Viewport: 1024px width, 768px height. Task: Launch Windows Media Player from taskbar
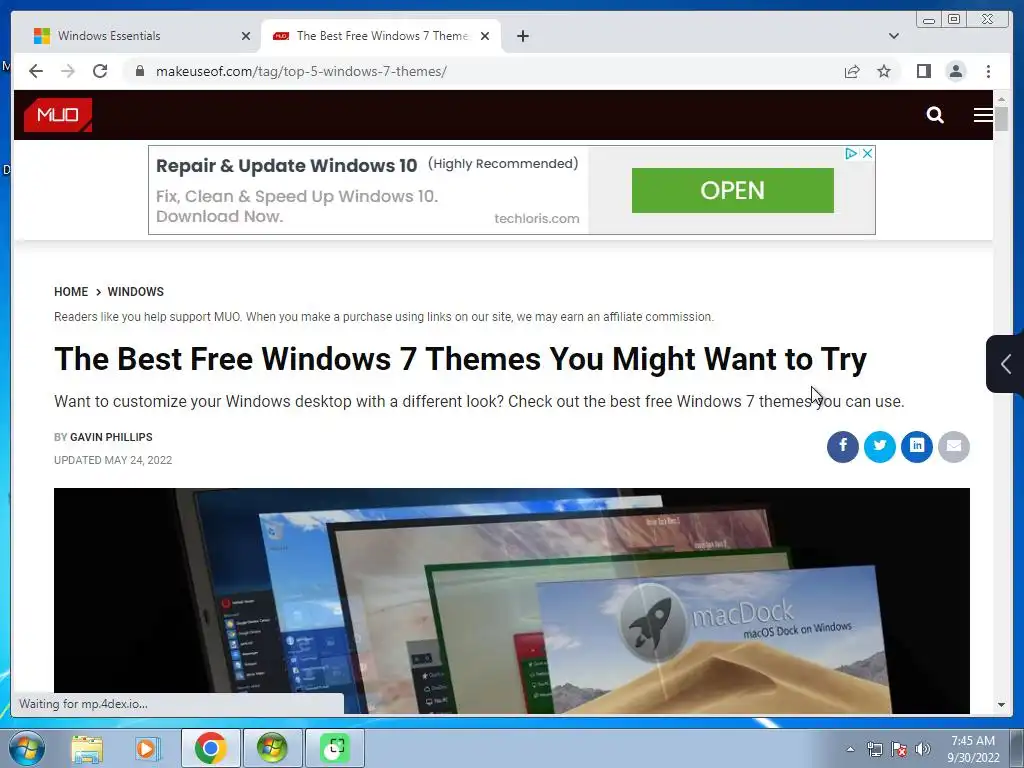pos(148,748)
